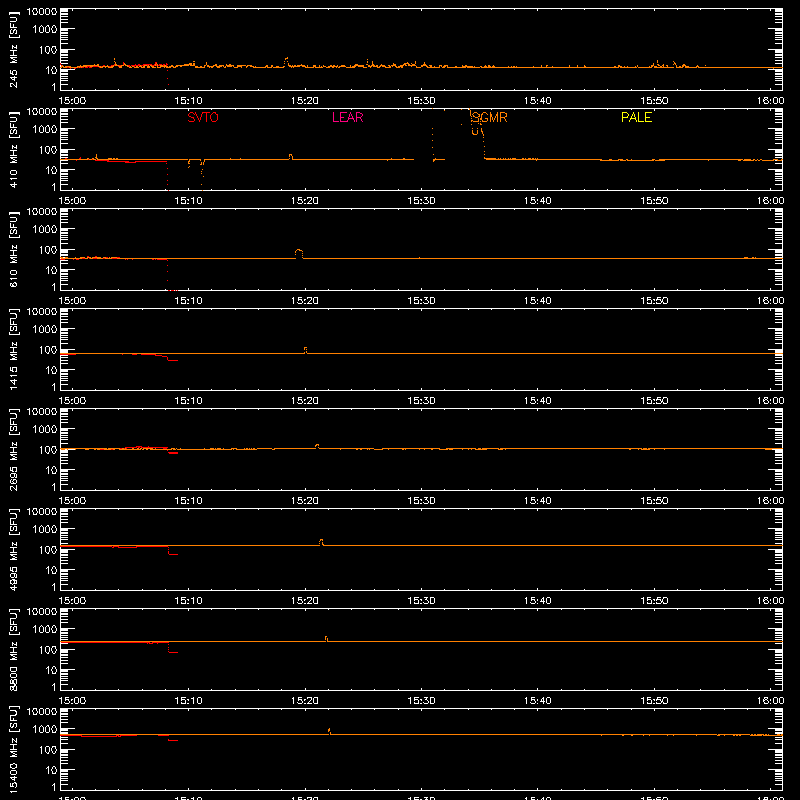Screen dimensions: 800x800
Task: Select the 4995 MHz [SFU] axis title
Action: pyautogui.click(x=14, y=549)
